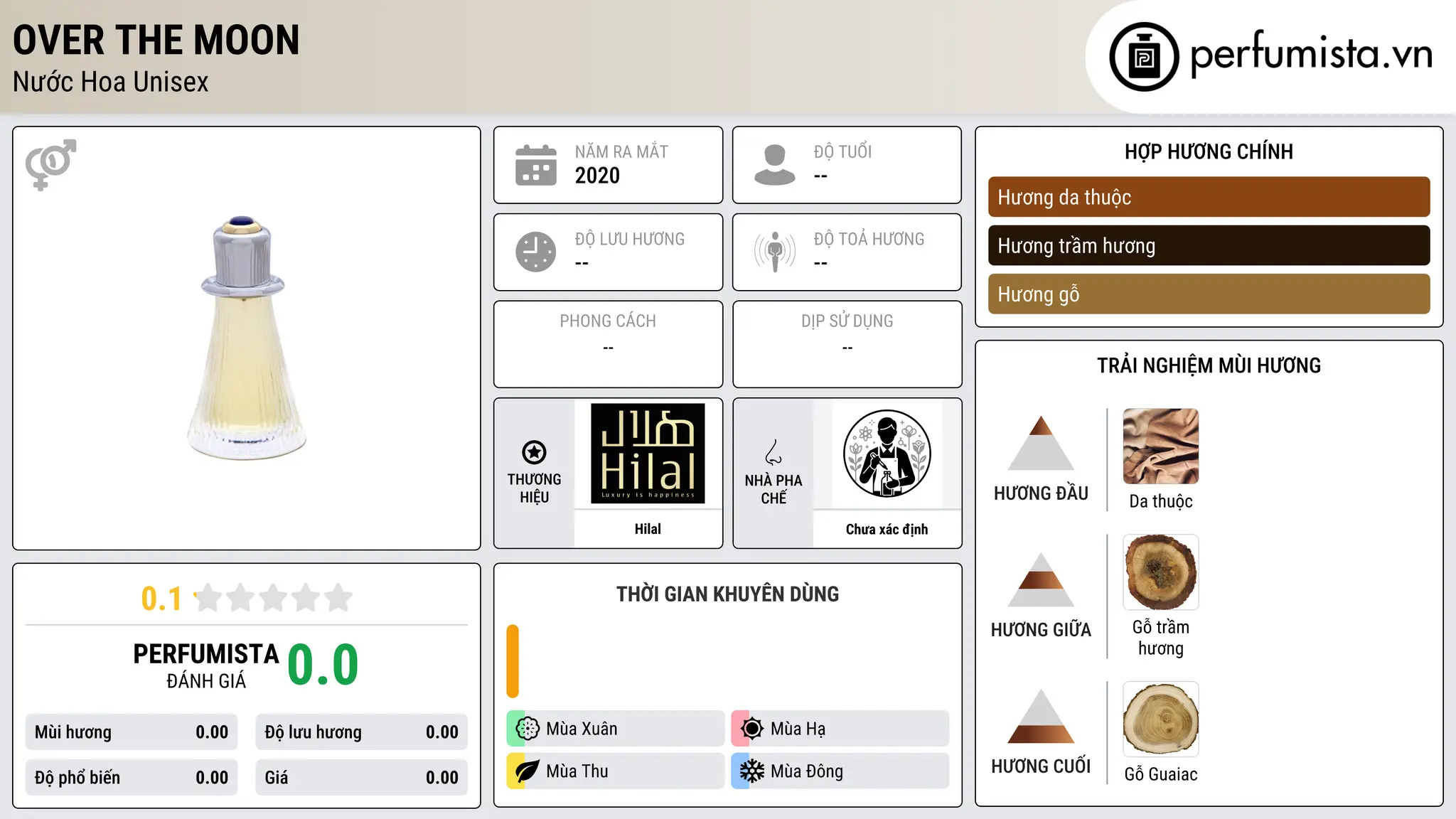Click the Chưa xác định perfumer label
This screenshot has width=1456, height=819.
click(x=887, y=529)
